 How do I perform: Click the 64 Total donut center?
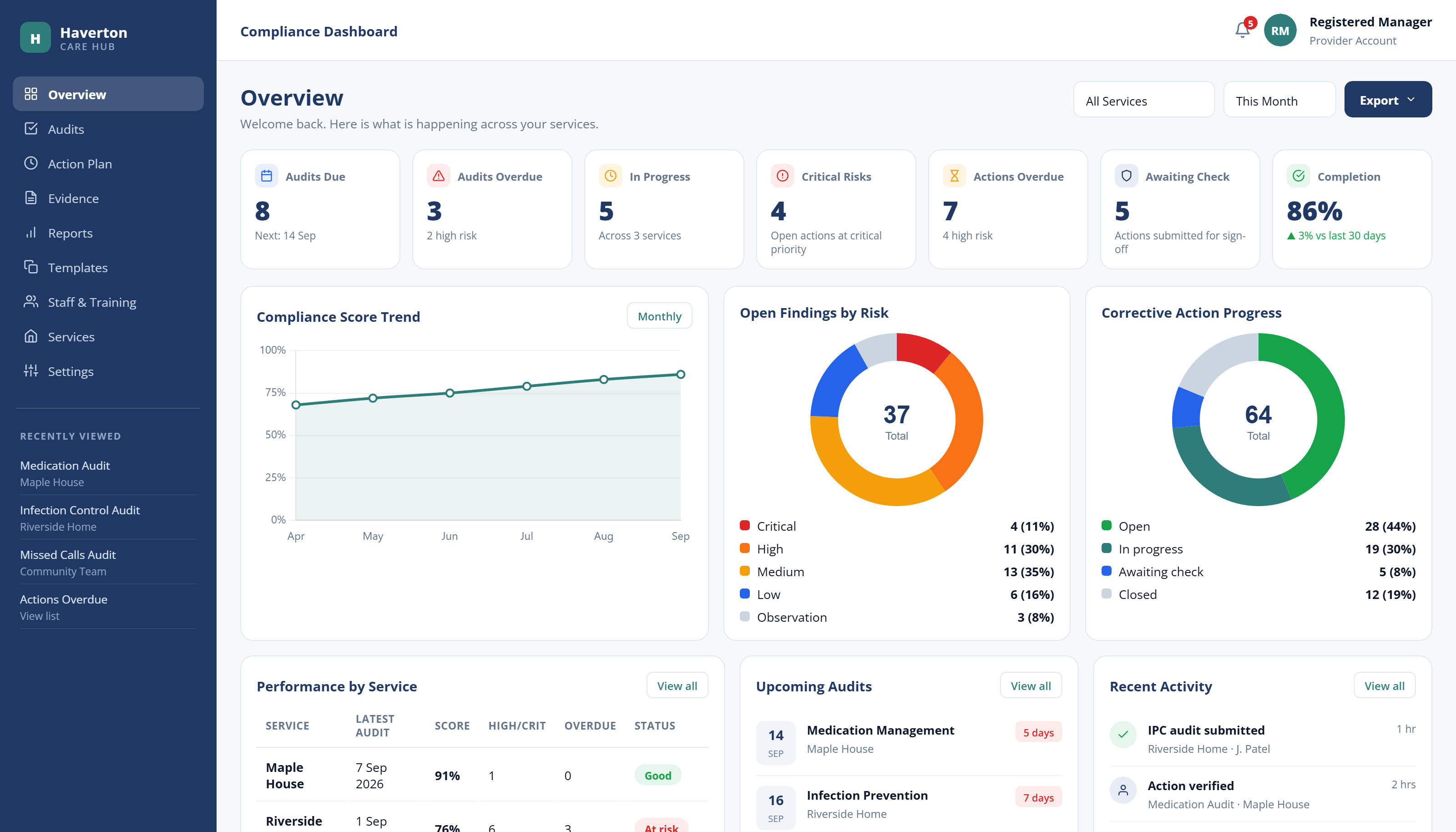[x=1258, y=422]
